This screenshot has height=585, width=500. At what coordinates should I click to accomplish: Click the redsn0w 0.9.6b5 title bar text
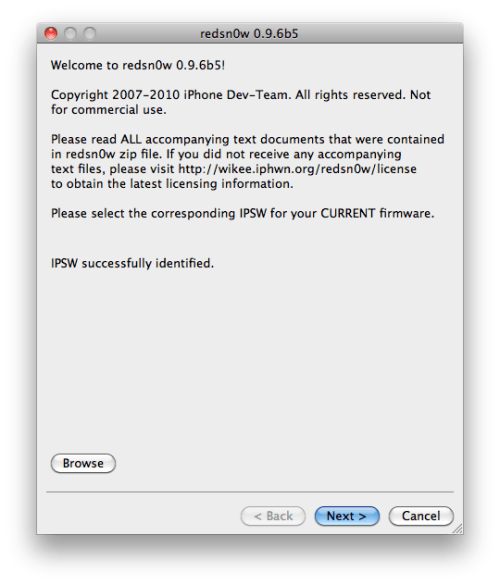[249, 34]
